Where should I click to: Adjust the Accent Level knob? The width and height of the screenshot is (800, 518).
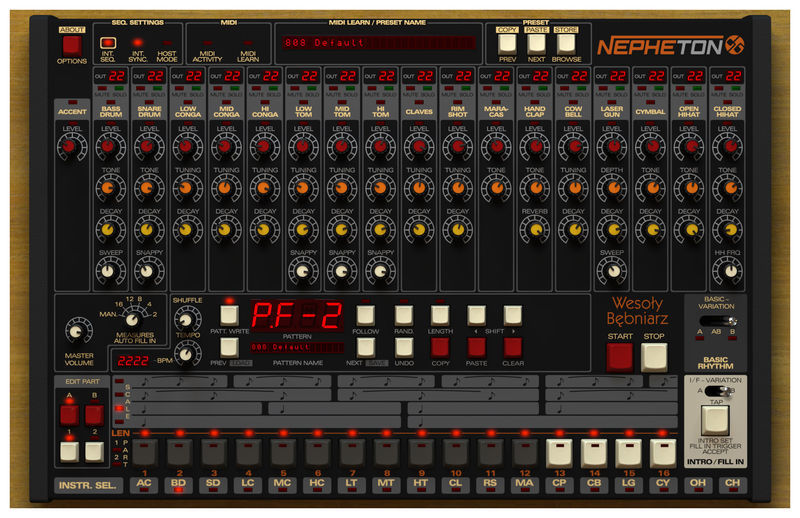coord(71,147)
